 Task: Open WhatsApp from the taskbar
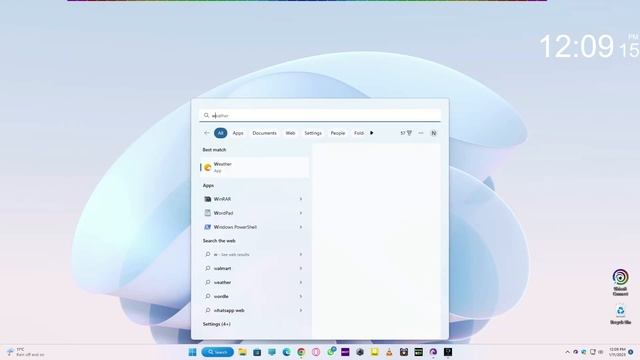[x=331, y=351]
